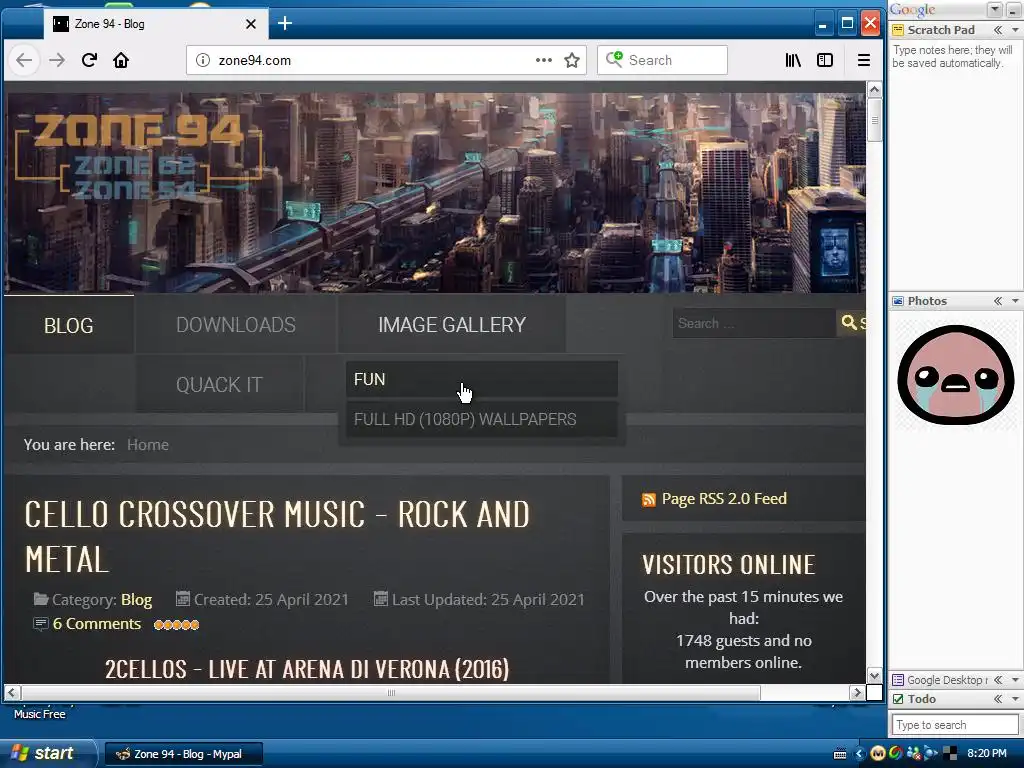Choose FULL HD (1080P) WALLPAPERS submenu entry

coord(481,419)
